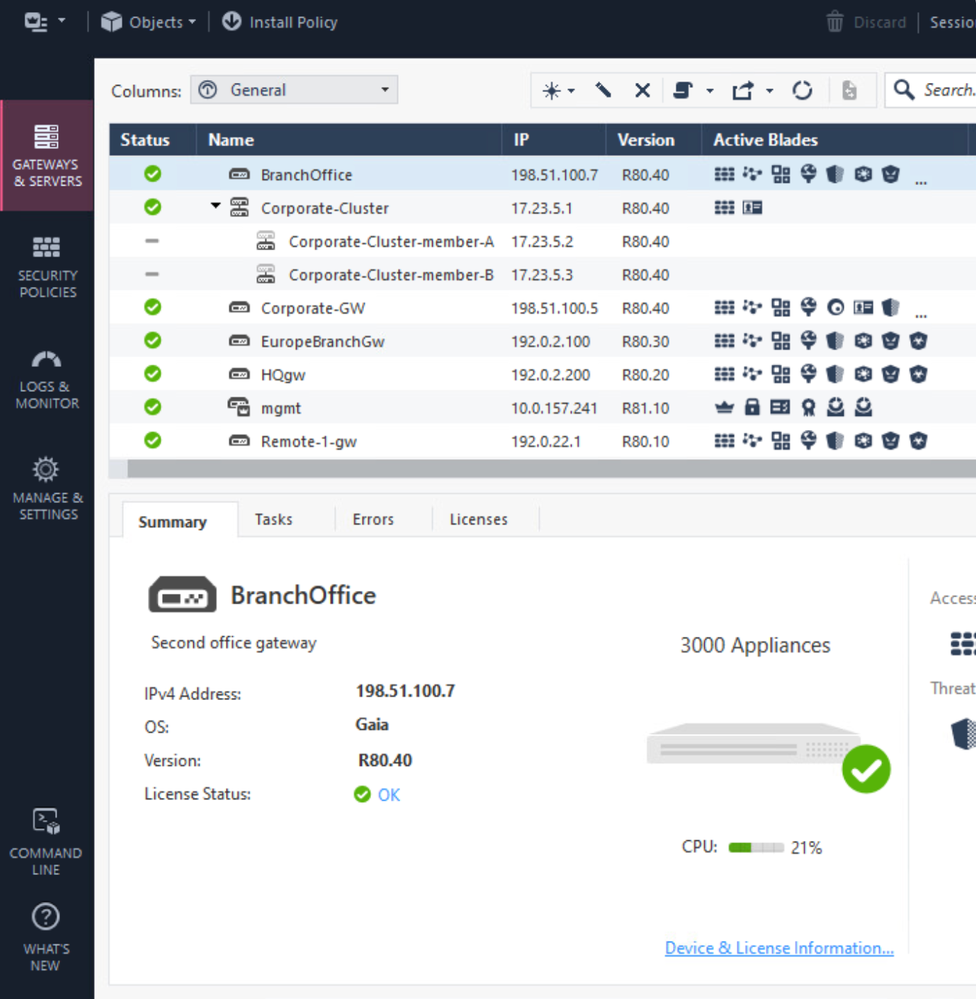Open Manage & Settings view
The height and width of the screenshot is (999, 976).
coord(47,489)
